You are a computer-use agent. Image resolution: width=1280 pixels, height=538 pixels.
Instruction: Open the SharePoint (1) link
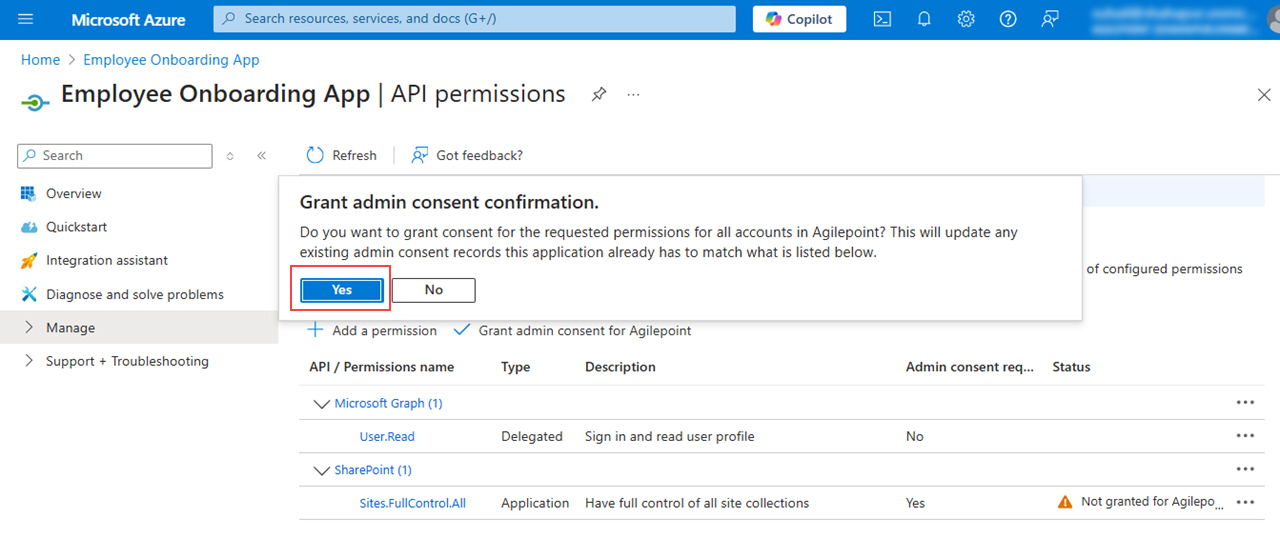tap(373, 470)
